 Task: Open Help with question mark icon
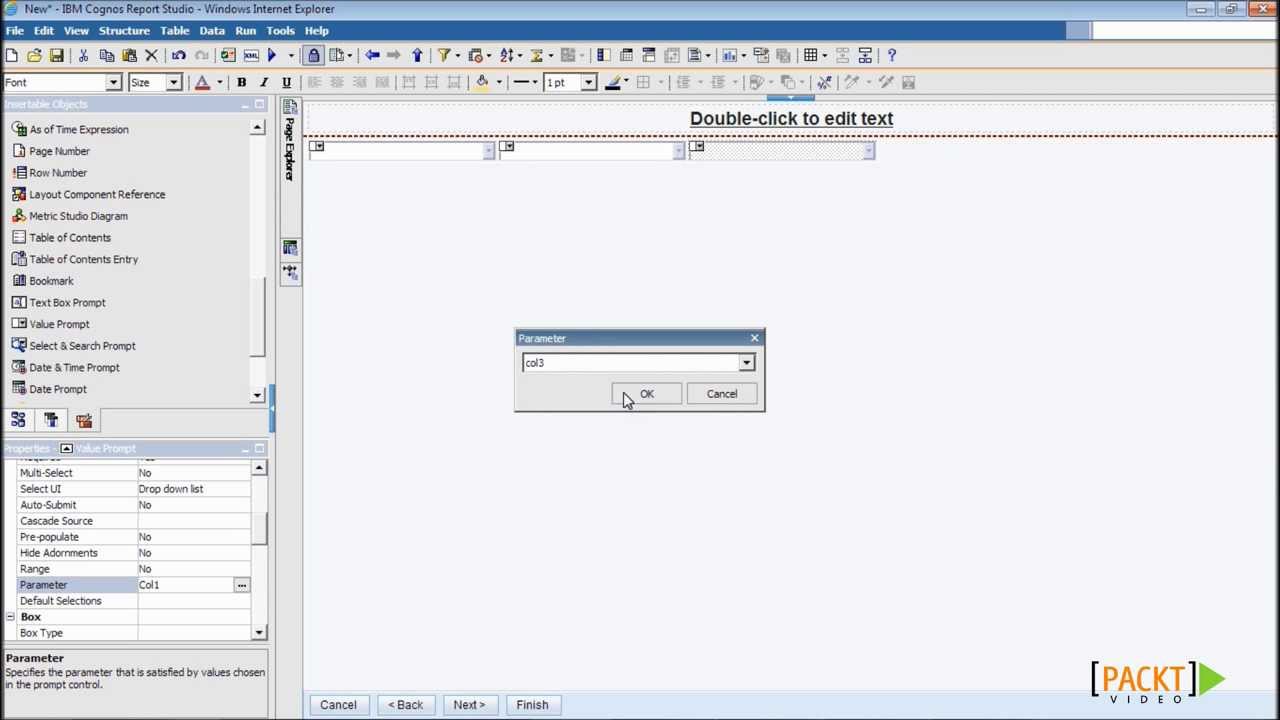pos(892,56)
